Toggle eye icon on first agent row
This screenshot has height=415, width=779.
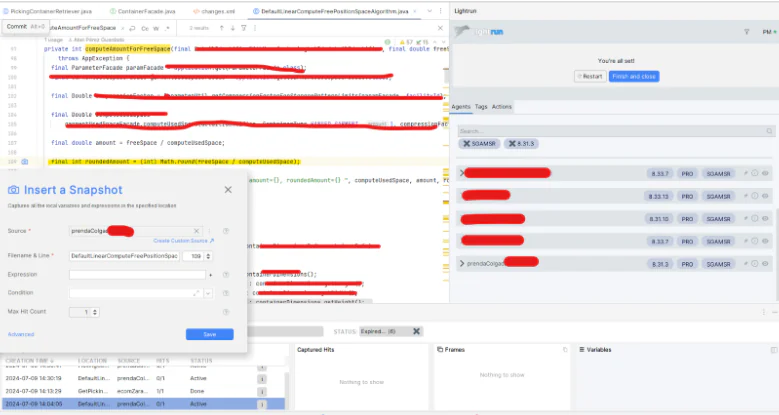(766, 173)
